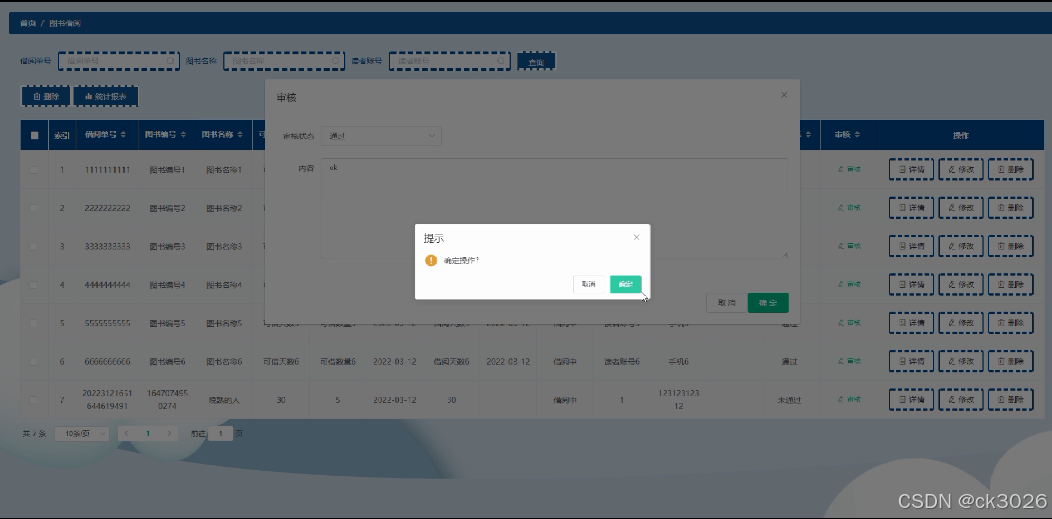The image size is (1052, 519).
Task: Click 取消 at bottom of 审核 dialog
Action: [x=727, y=303]
